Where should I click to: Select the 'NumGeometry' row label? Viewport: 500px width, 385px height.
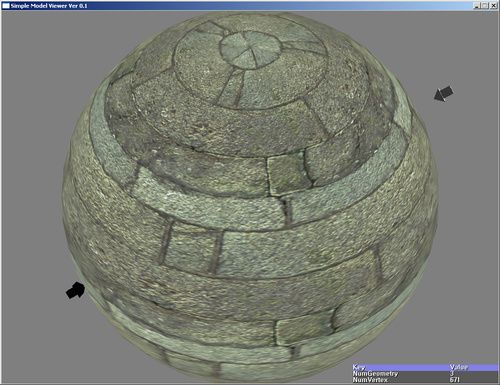coord(375,373)
